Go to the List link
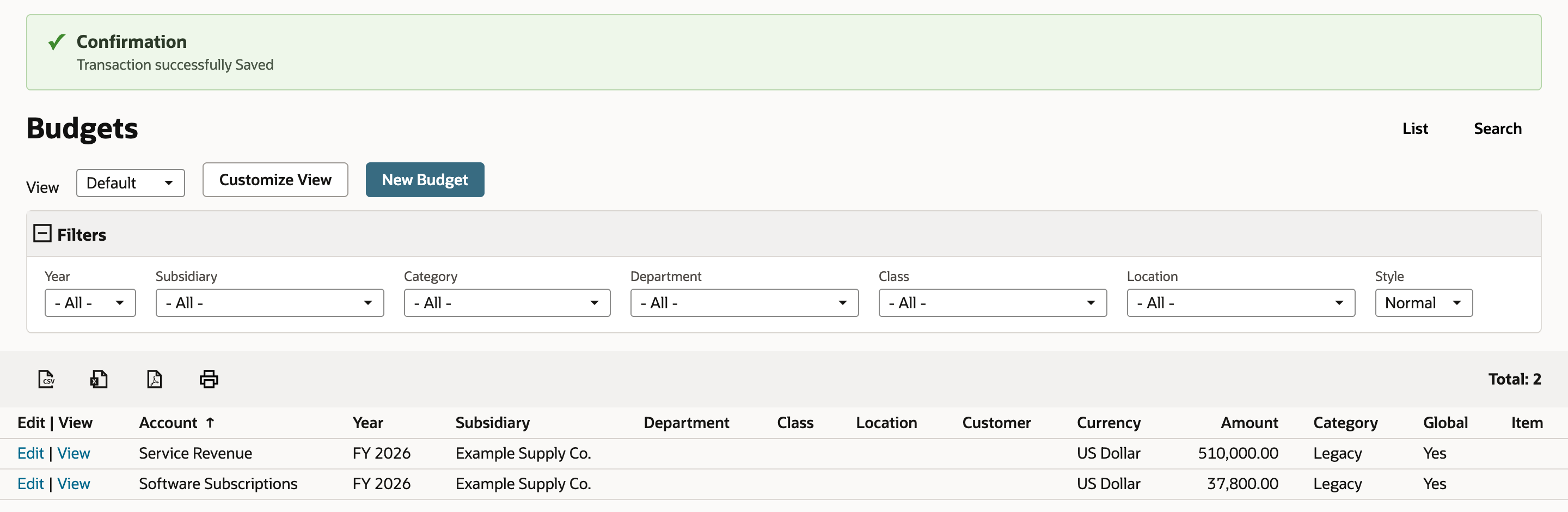This screenshot has width=1568, height=512. tap(1415, 129)
